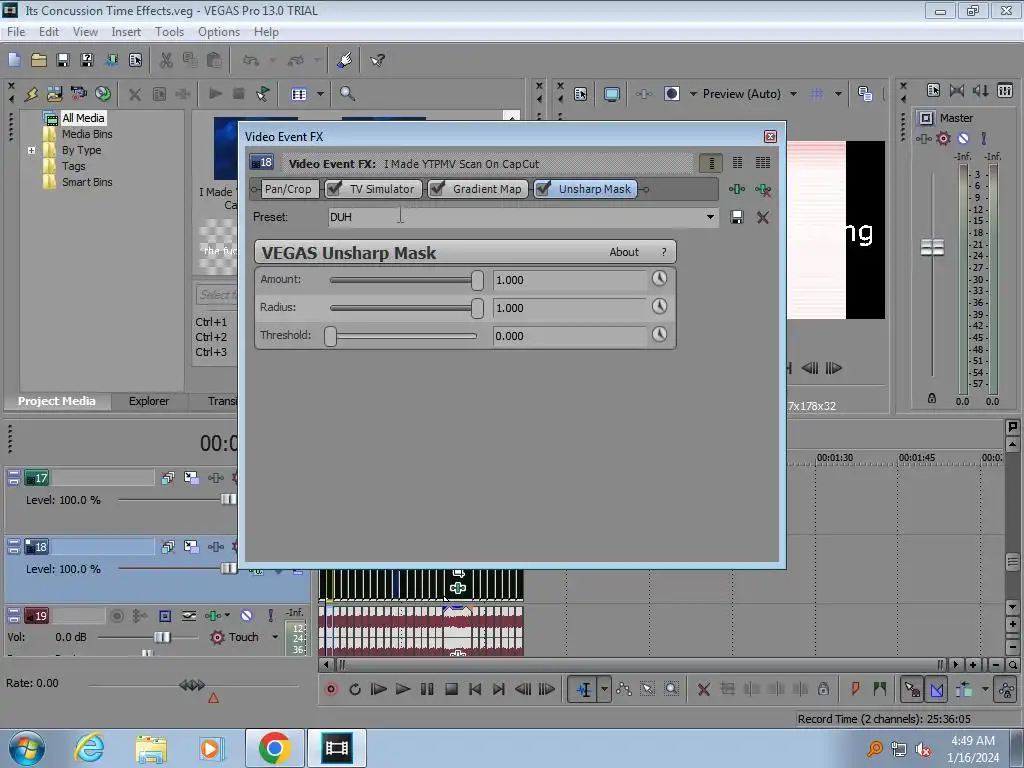The height and width of the screenshot is (768, 1024).
Task: Open plug-in chain button icon
Action: (x=737, y=189)
